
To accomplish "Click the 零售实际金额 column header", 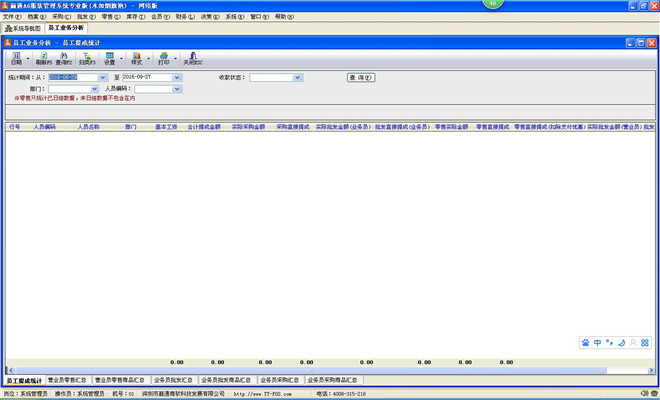I will pos(452,127).
